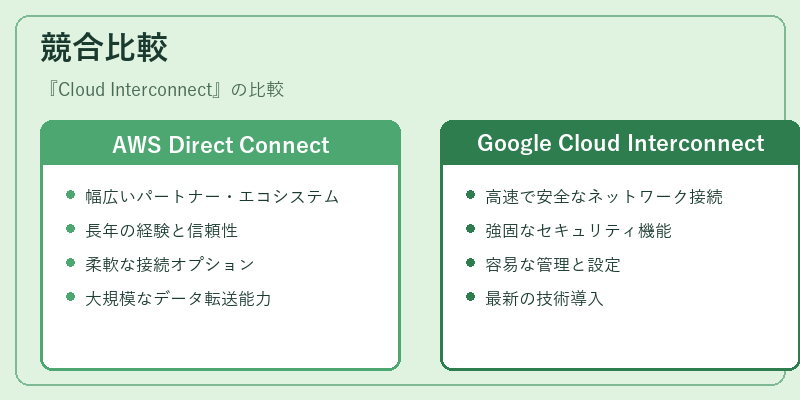
Task: Select the text 容易な管理と設定
Action: (553, 264)
